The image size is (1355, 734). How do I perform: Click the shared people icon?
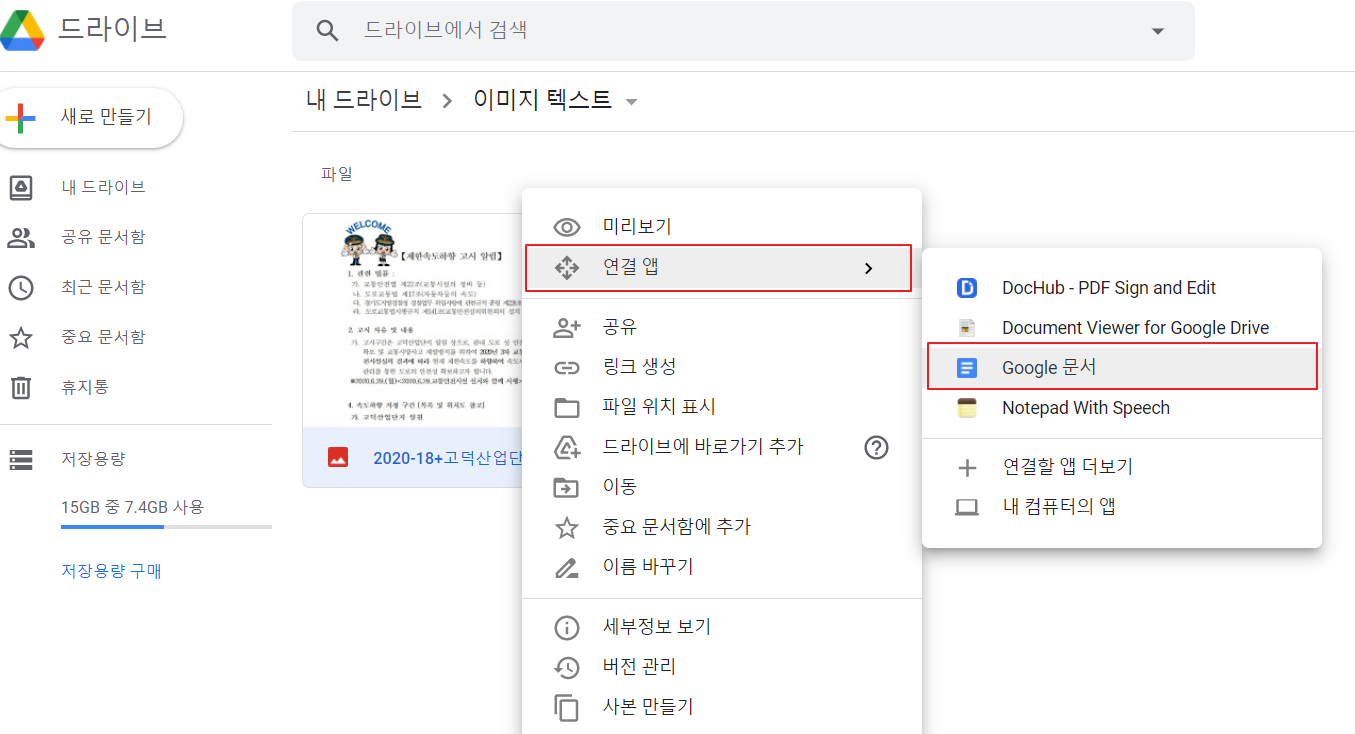tap(21, 237)
